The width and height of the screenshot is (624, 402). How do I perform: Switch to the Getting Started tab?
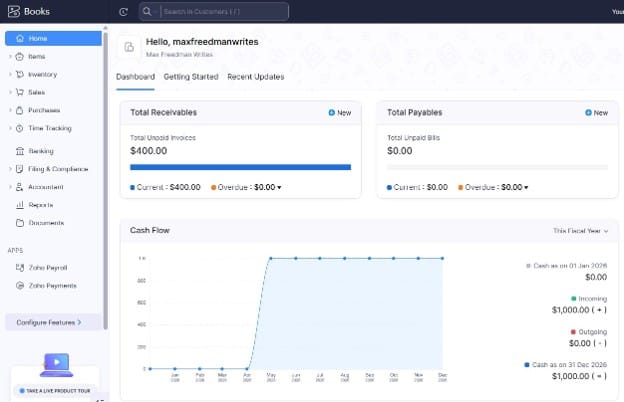coord(191,77)
